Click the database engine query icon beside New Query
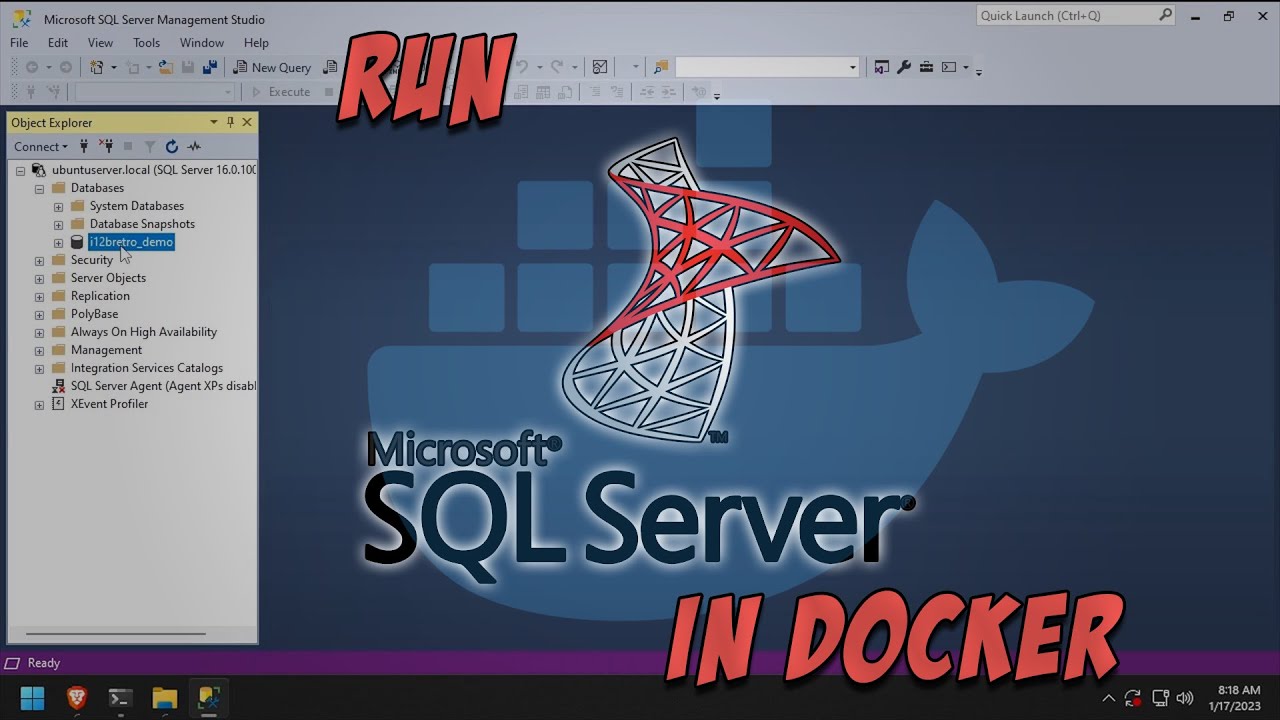1280x720 pixels. click(x=331, y=67)
